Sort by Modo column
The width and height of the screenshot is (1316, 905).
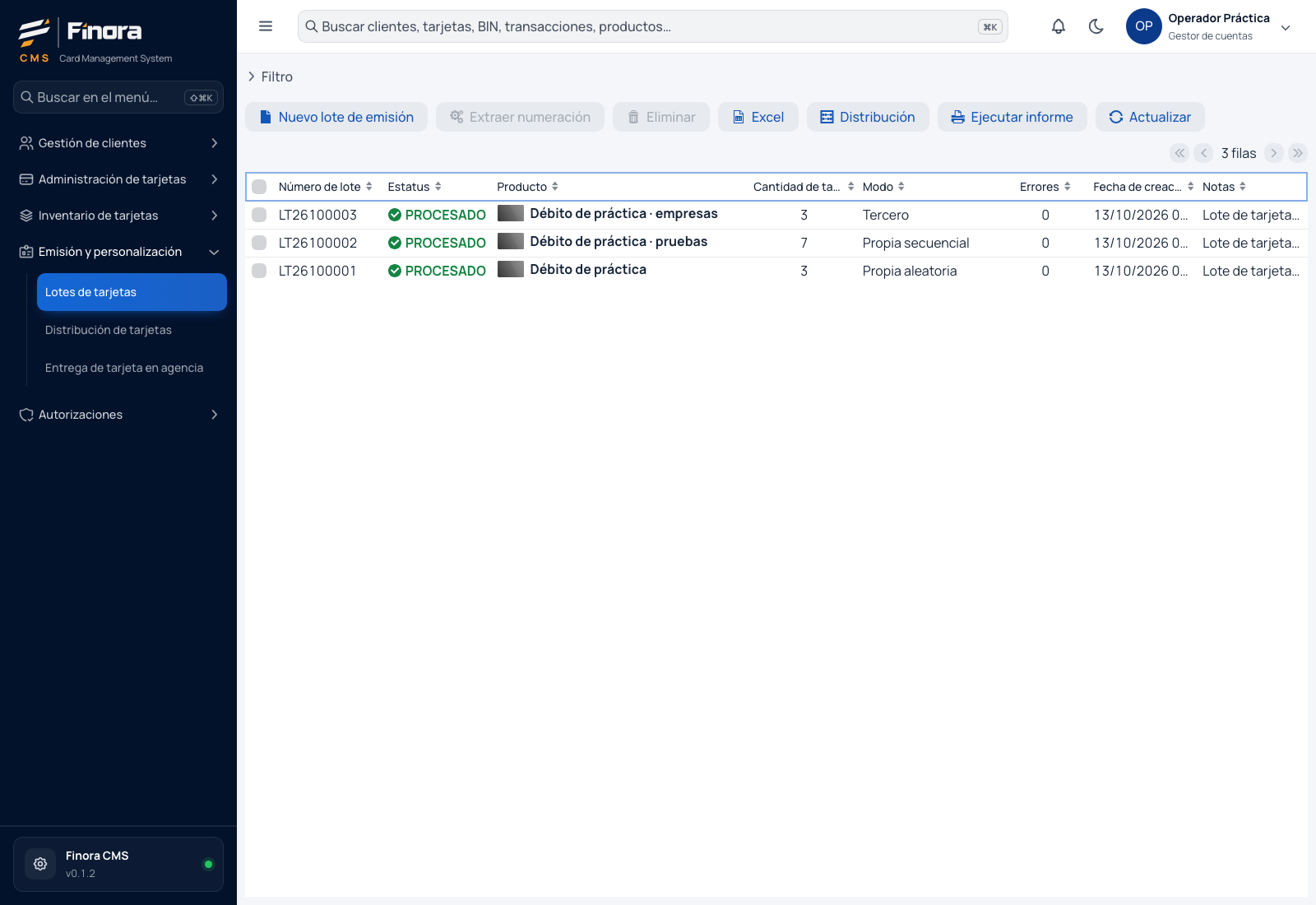click(x=883, y=187)
